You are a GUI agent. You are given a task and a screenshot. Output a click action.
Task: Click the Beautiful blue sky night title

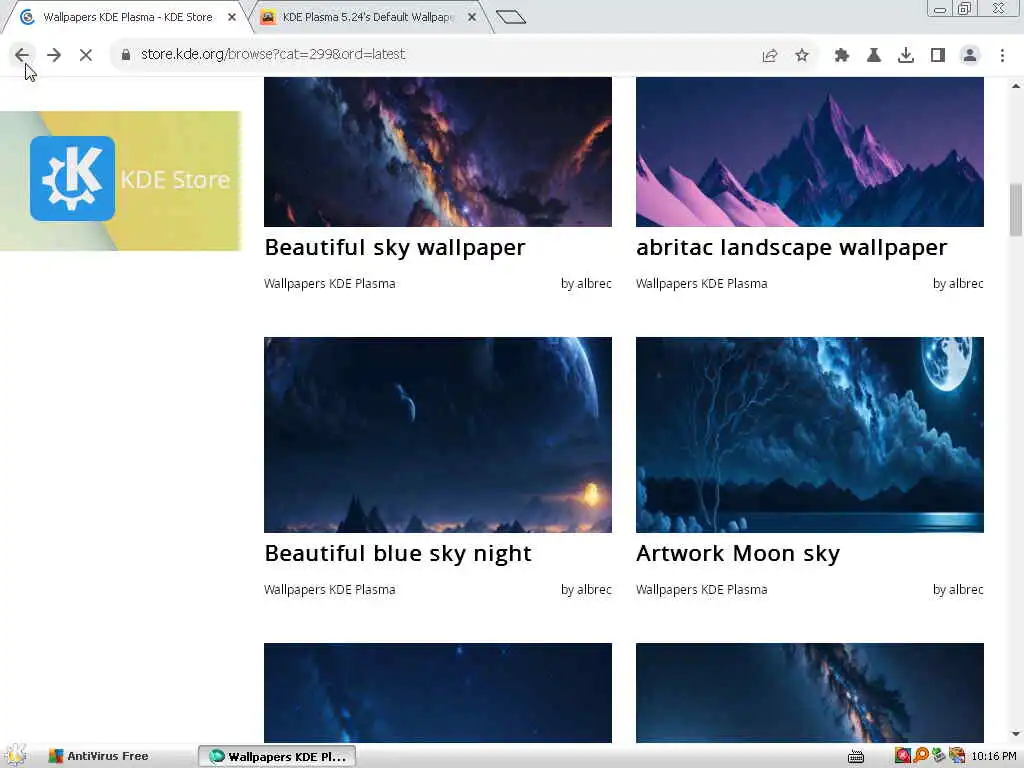tap(398, 553)
